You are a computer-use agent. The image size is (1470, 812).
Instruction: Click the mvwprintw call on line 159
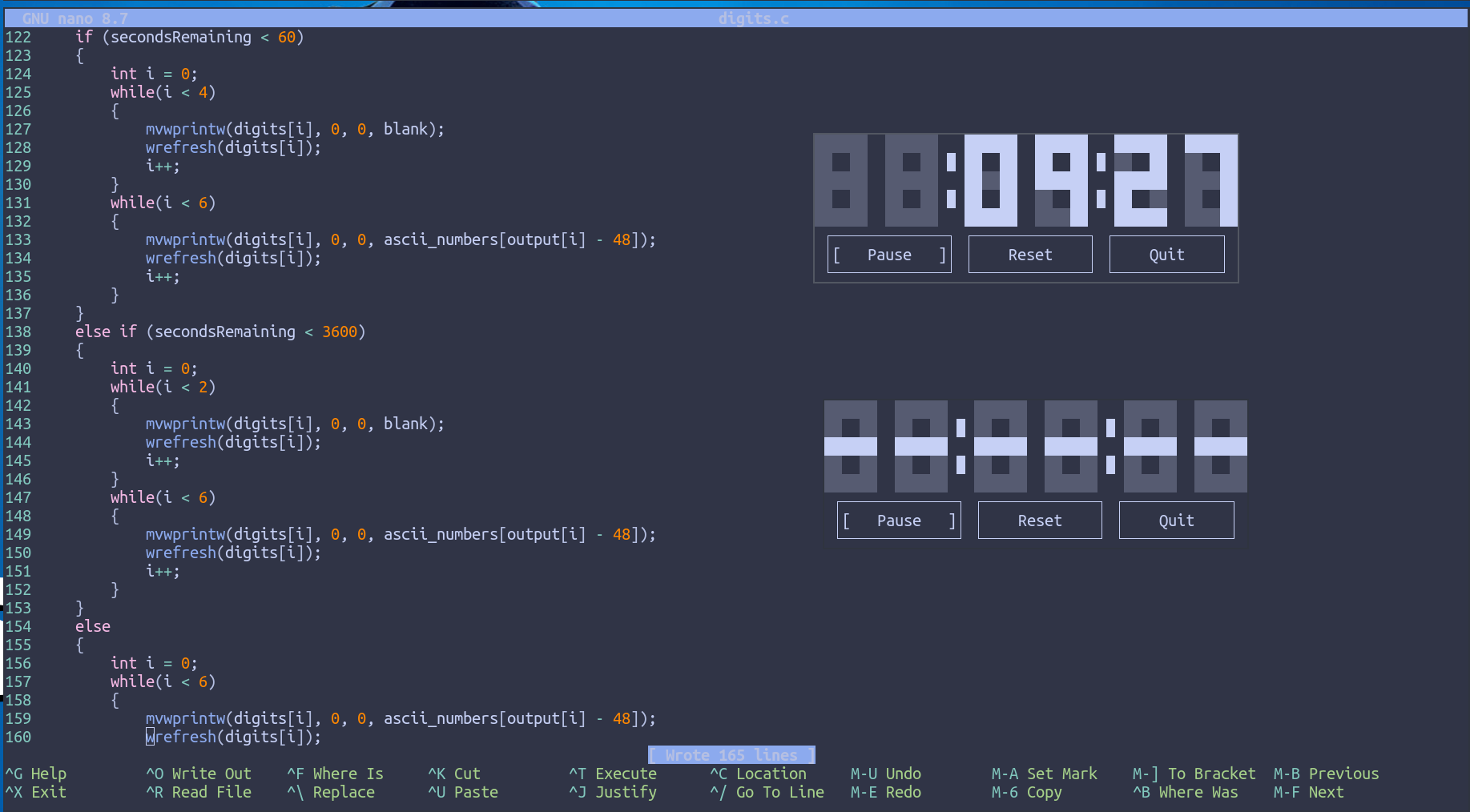(401, 718)
